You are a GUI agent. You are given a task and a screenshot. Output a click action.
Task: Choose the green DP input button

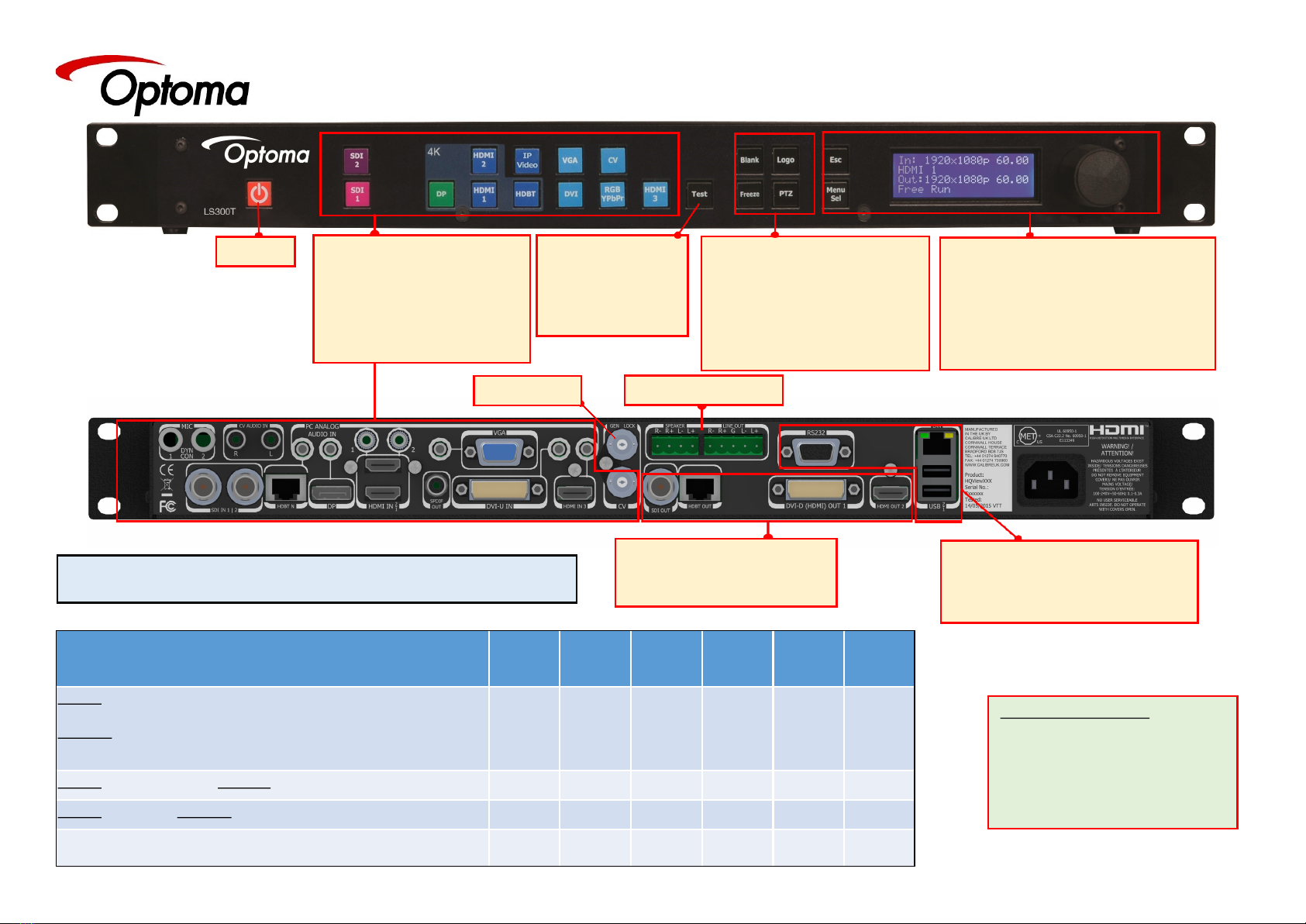pos(441,194)
